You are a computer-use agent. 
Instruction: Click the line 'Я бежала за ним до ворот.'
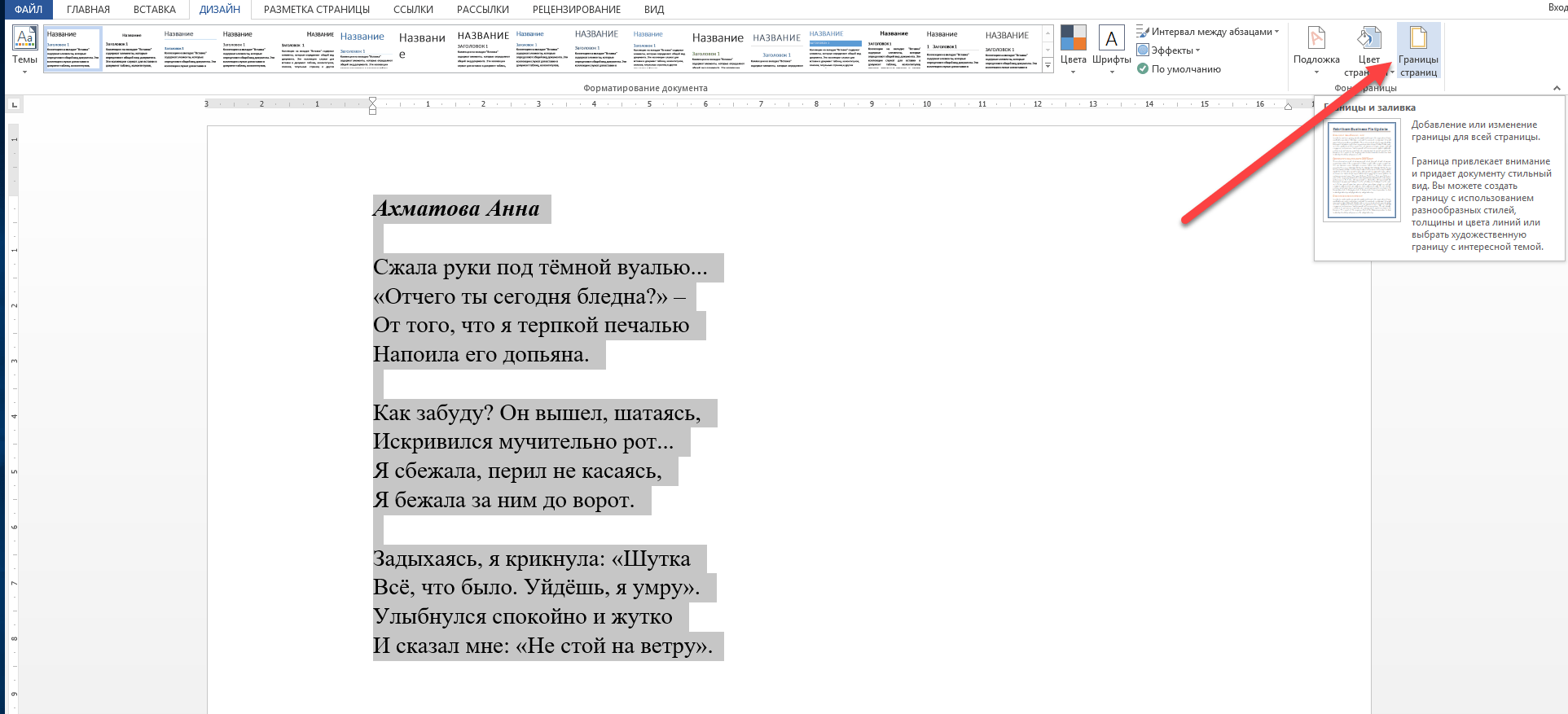coord(503,501)
